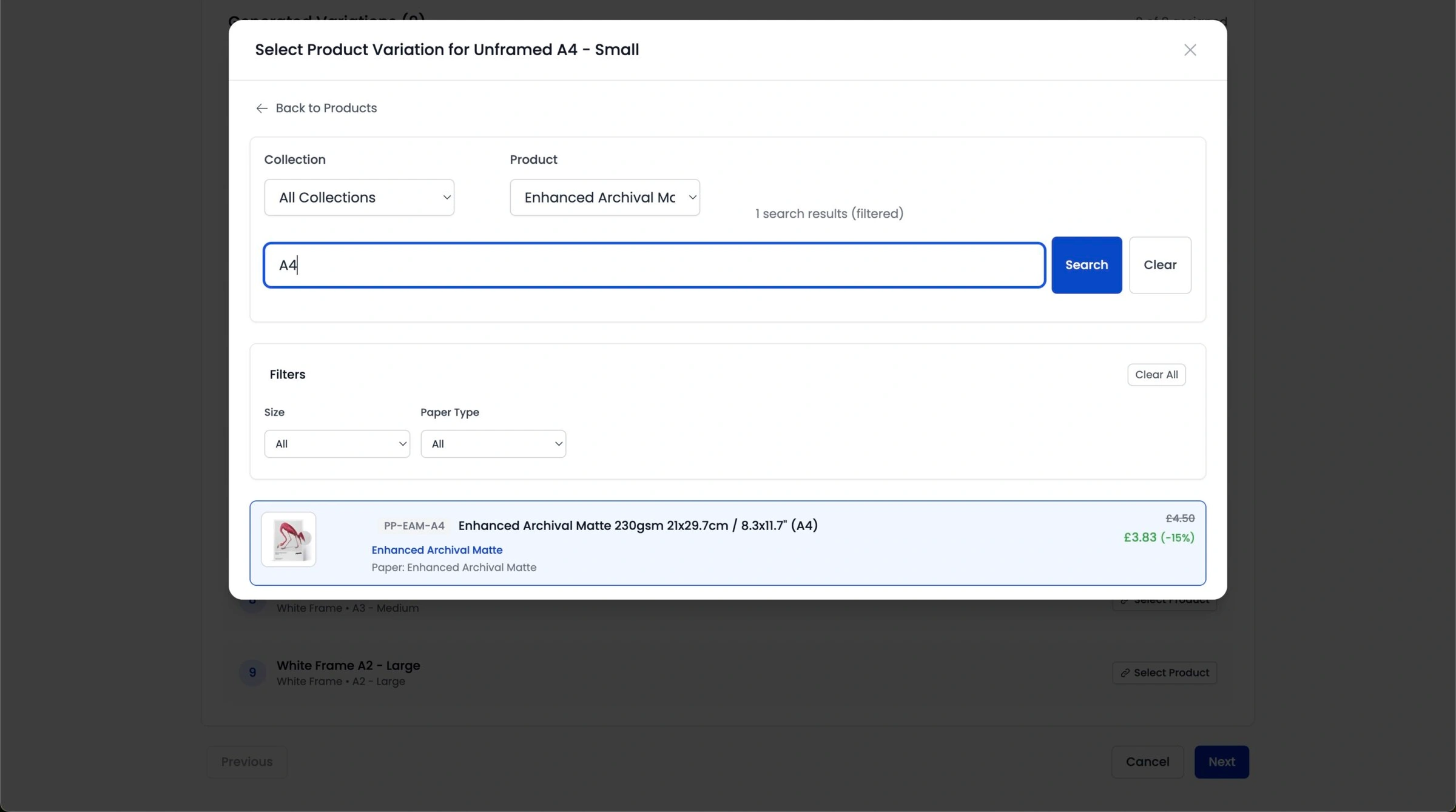Viewport: 1456px width, 812px height.
Task: Close the product variation dialog
Action: pyautogui.click(x=1190, y=50)
